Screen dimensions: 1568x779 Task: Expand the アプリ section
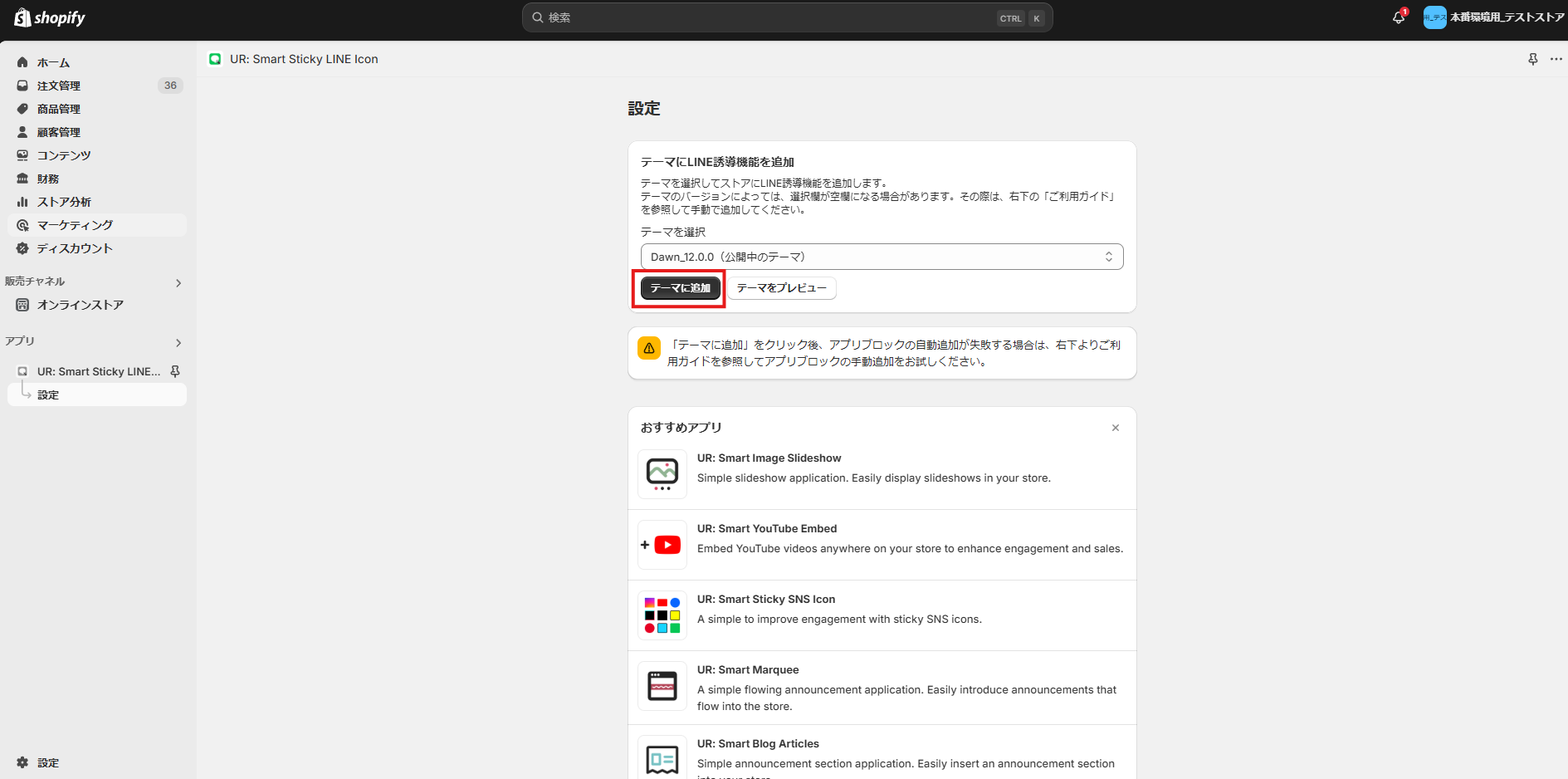[178, 342]
